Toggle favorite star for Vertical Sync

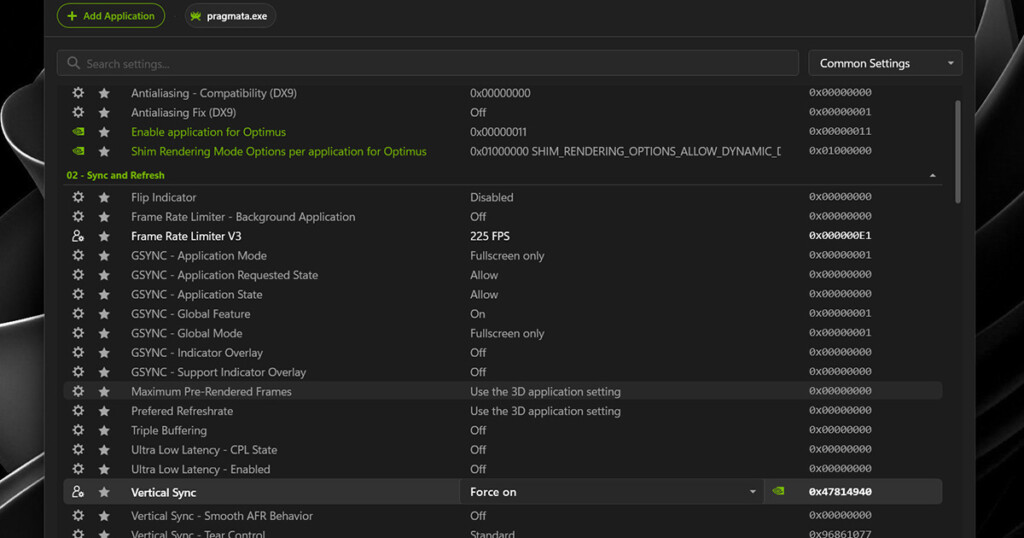click(104, 492)
